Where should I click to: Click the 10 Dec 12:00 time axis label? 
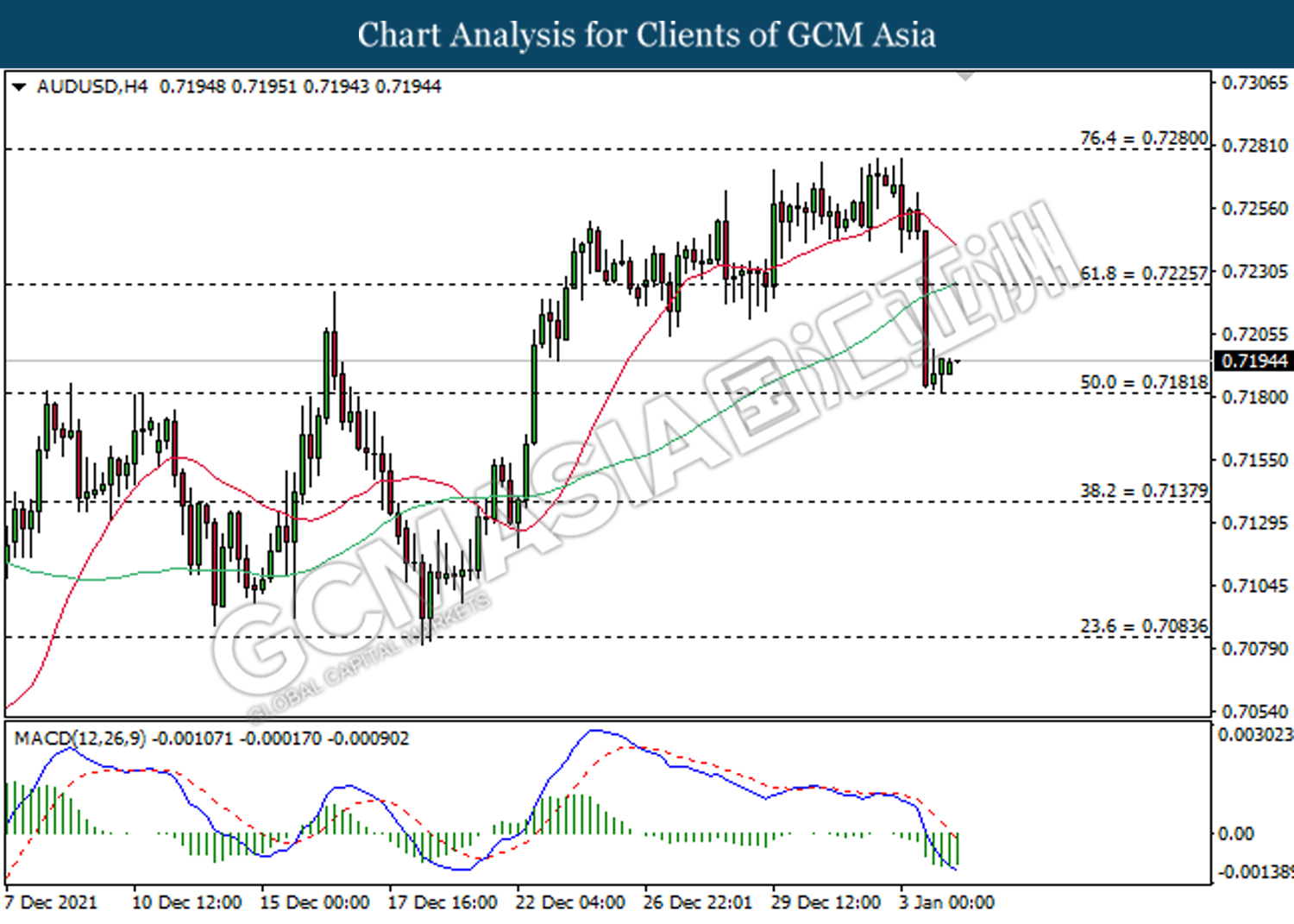(186, 902)
